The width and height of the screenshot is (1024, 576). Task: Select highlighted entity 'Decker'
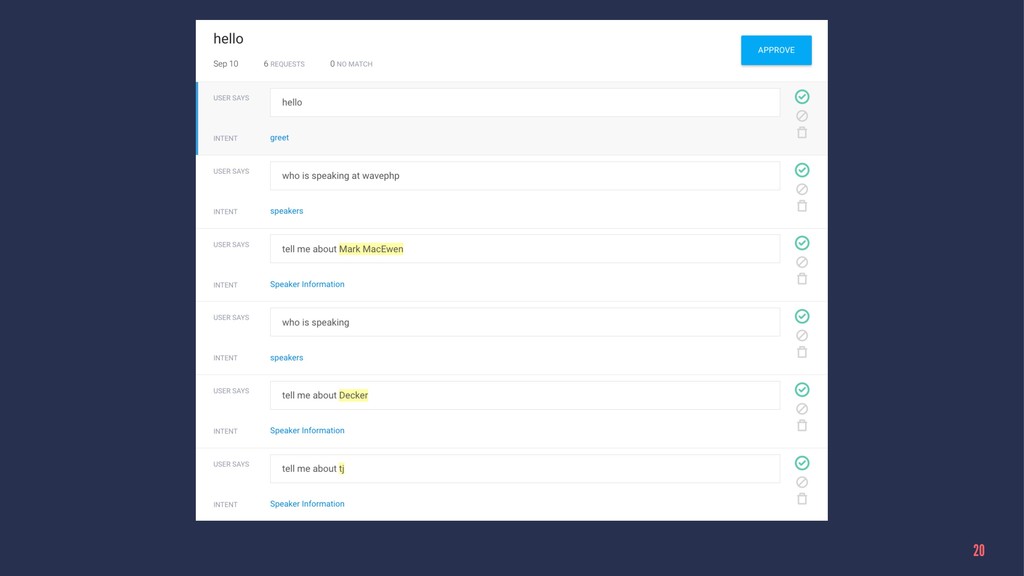(353, 395)
